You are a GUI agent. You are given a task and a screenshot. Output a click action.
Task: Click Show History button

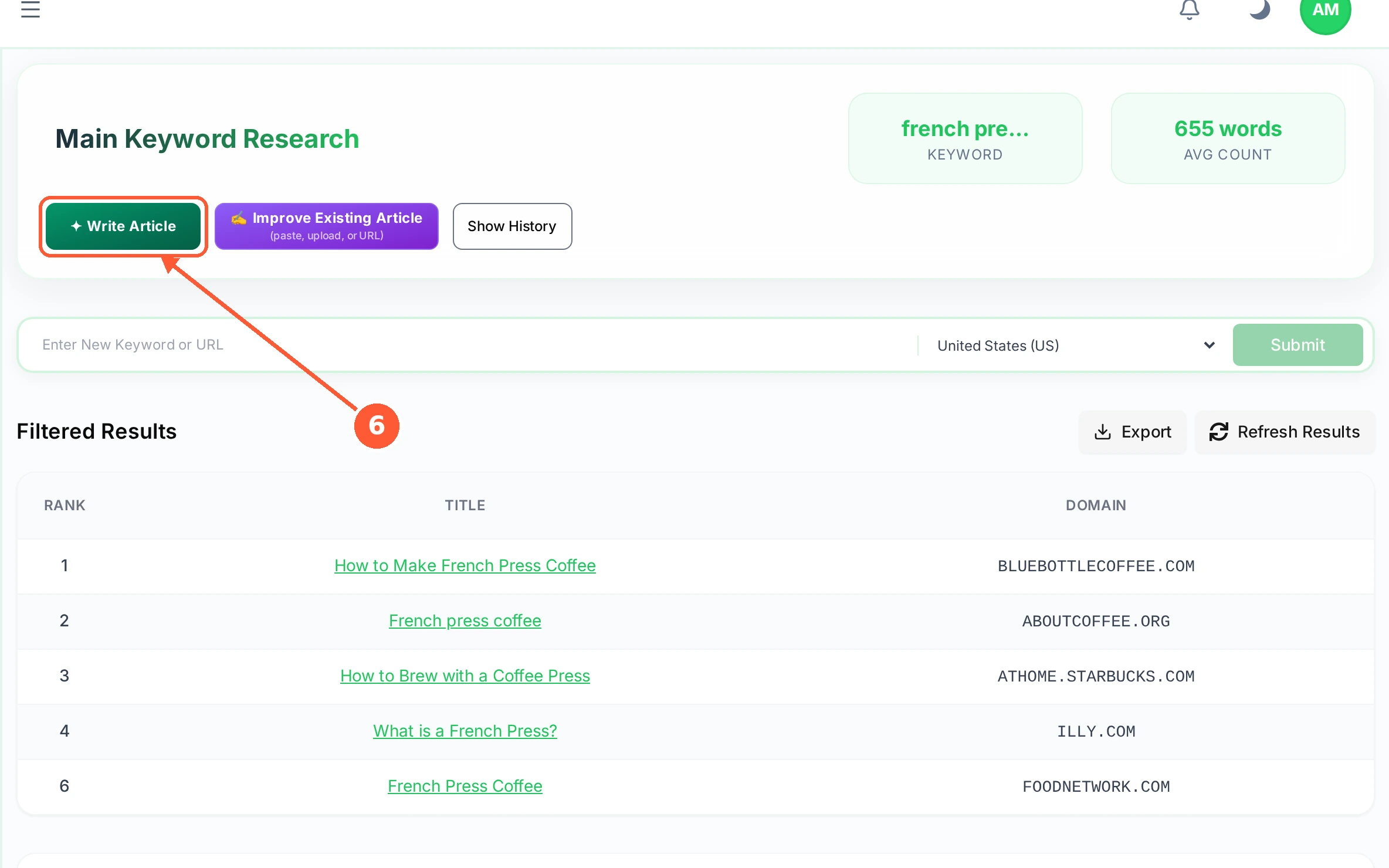pyautogui.click(x=512, y=226)
